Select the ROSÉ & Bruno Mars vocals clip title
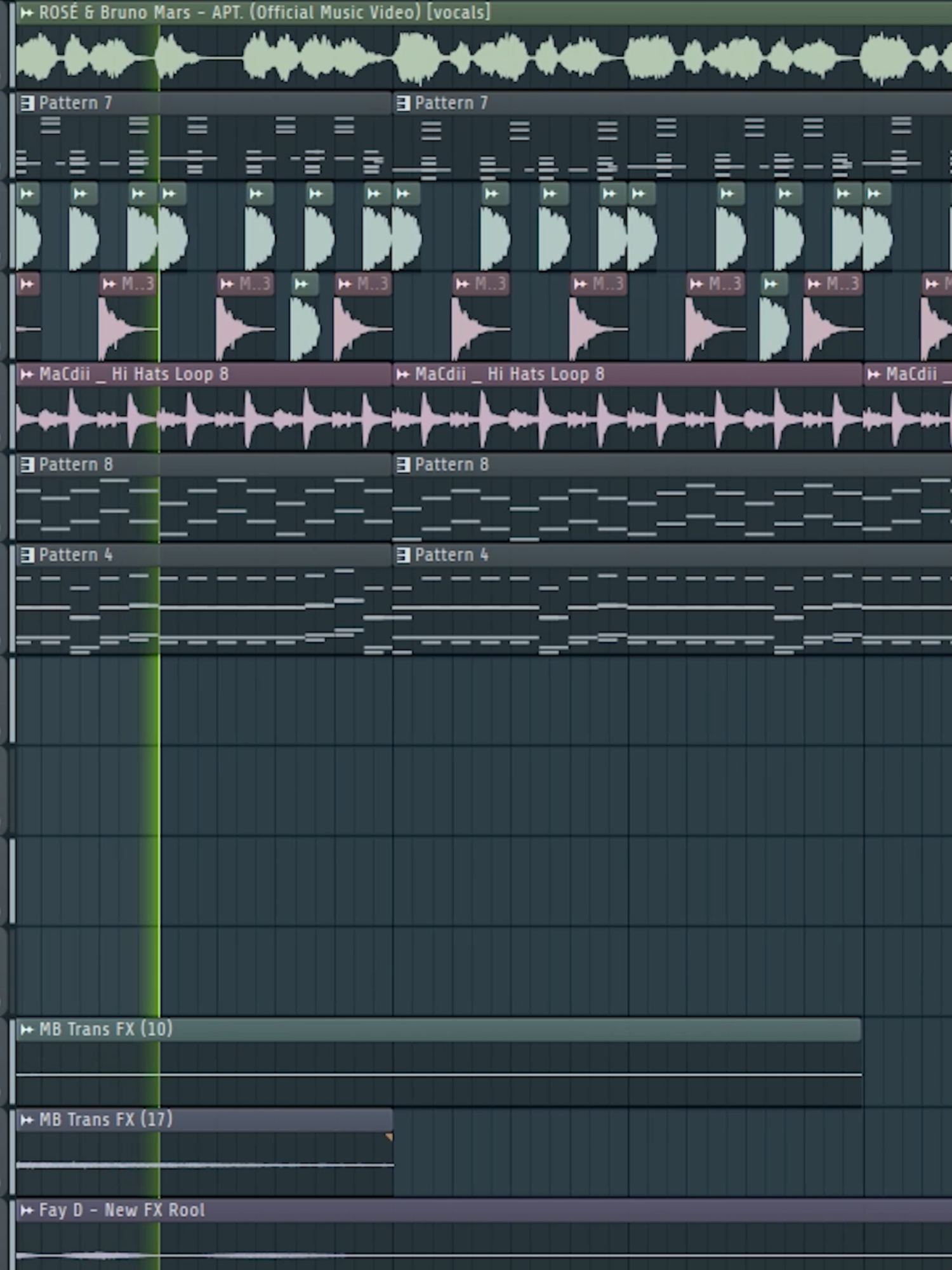 265,12
